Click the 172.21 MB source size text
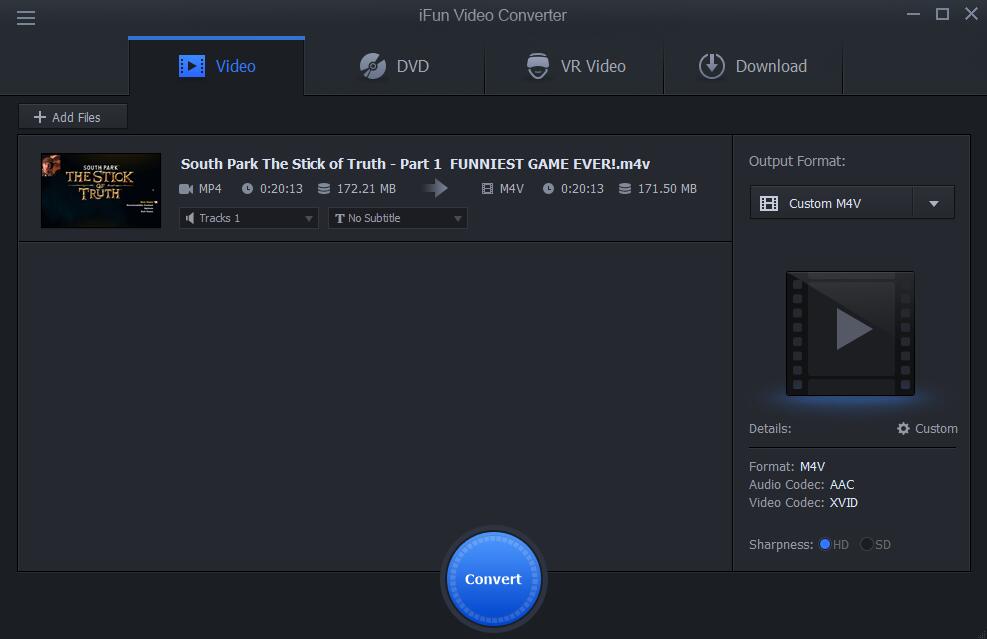This screenshot has height=639, width=987. pyautogui.click(x=366, y=189)
